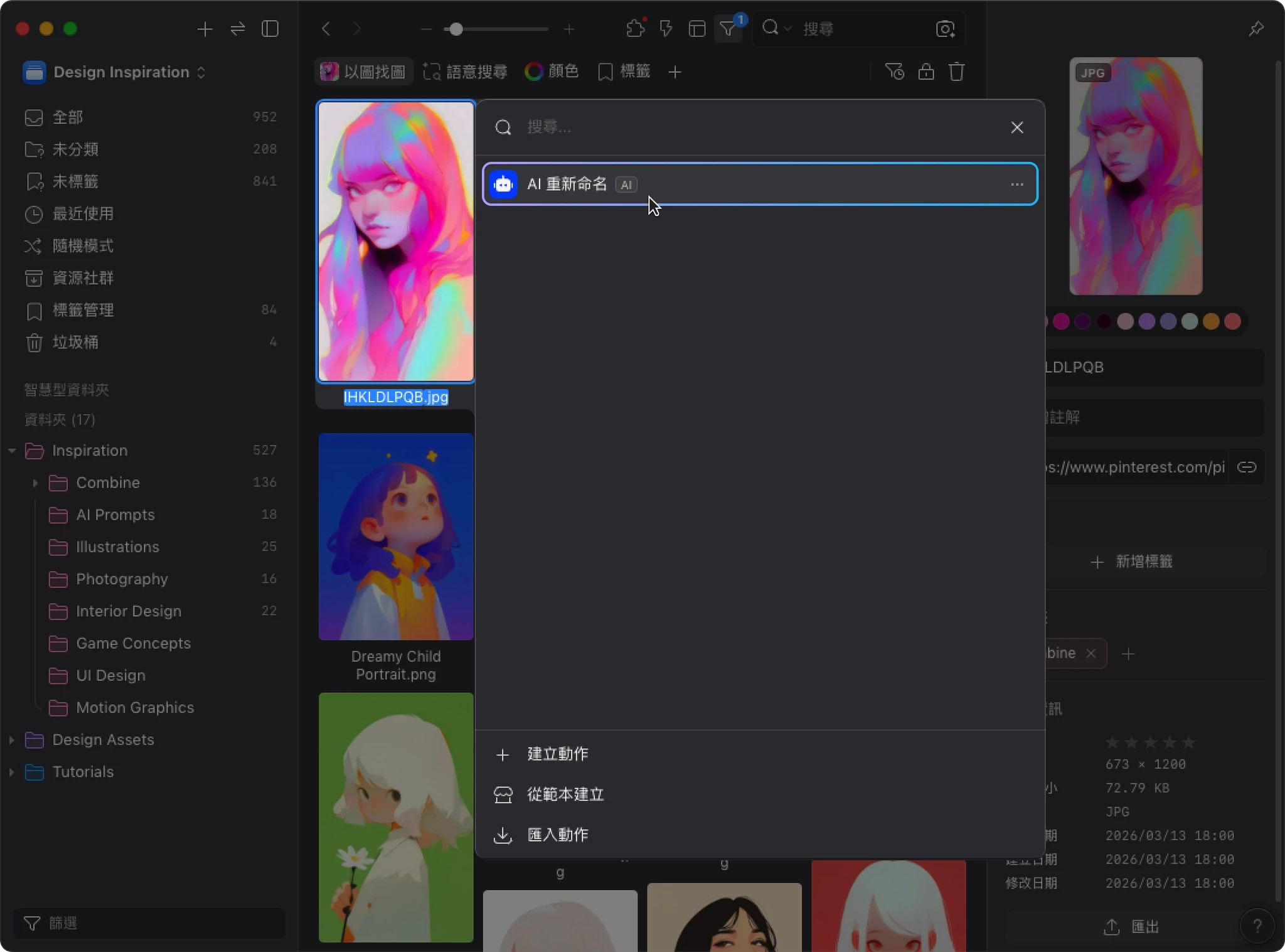
Task: Click the camera image search icon
Action: pos(945,29)
